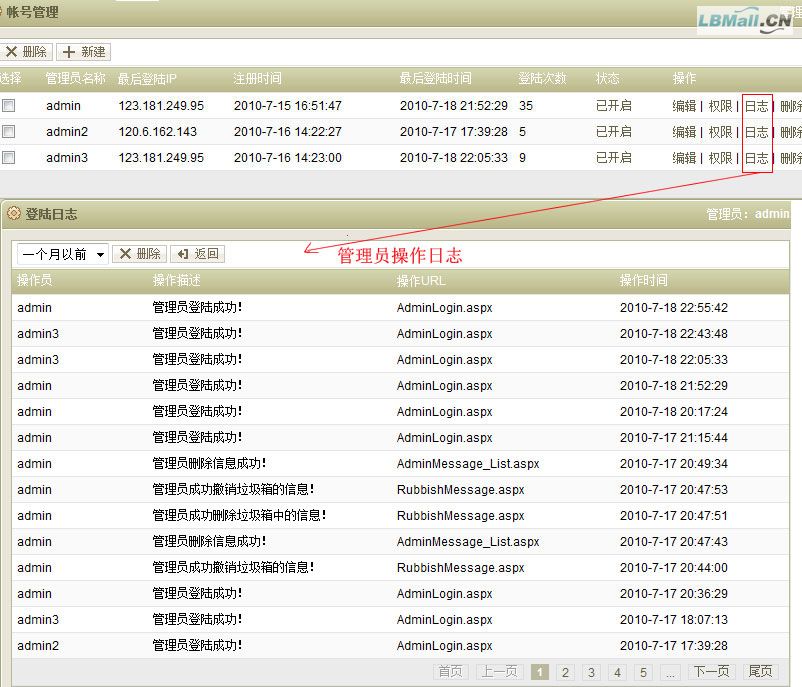802x687 pixels.
Task: Click the 新建 button to add an admin
Action: [84, 52]
